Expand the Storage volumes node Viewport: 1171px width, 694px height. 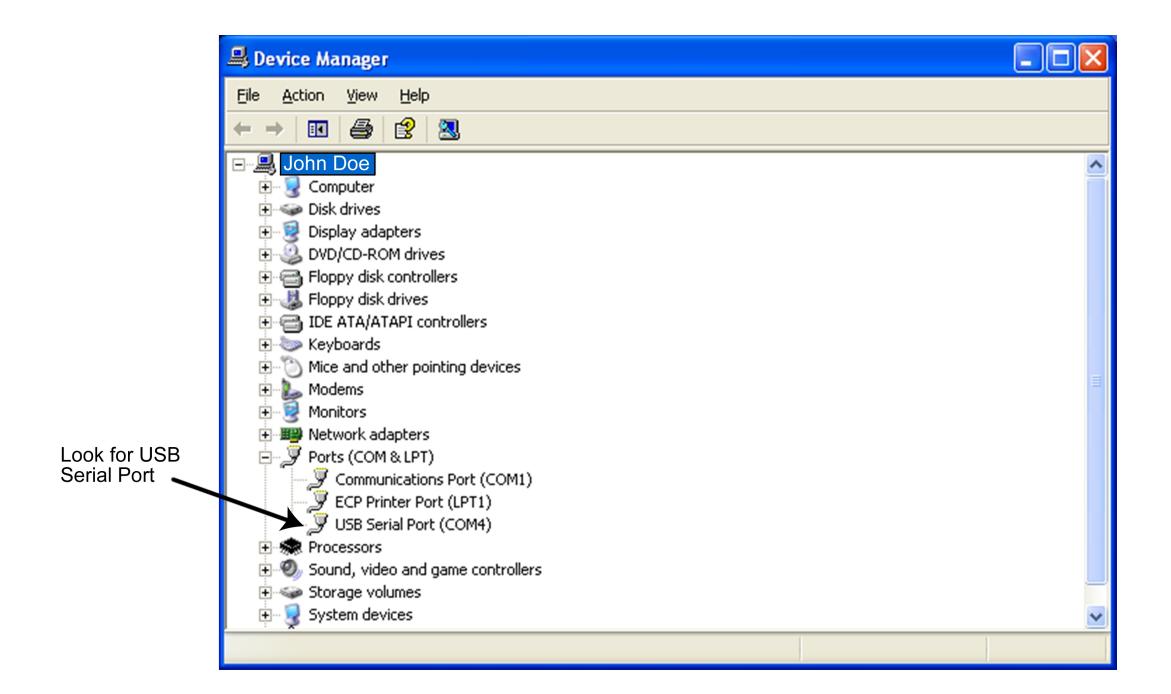pos(265,592)
